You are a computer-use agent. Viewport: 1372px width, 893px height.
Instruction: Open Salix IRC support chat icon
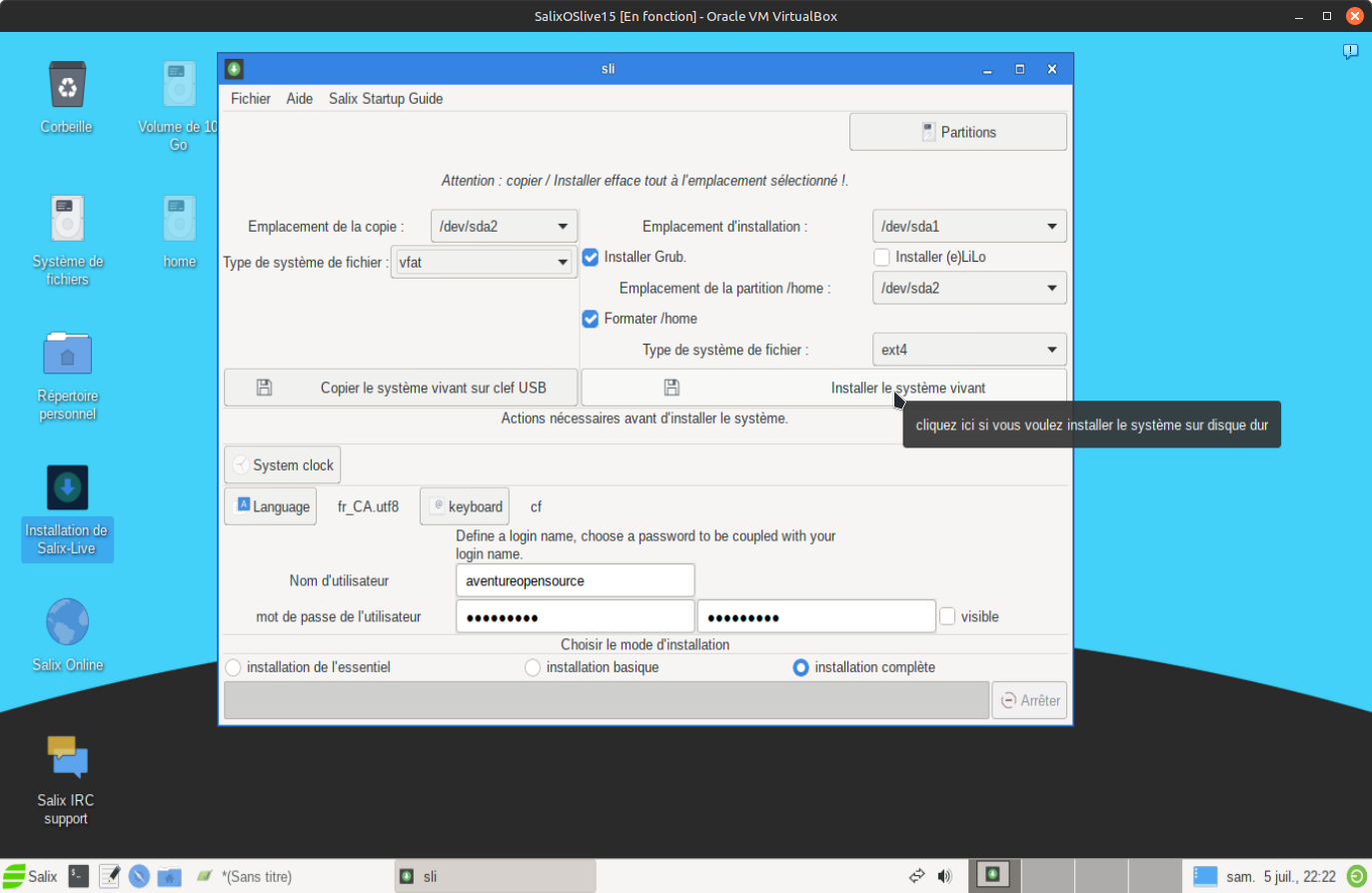[x=67, y=758]
